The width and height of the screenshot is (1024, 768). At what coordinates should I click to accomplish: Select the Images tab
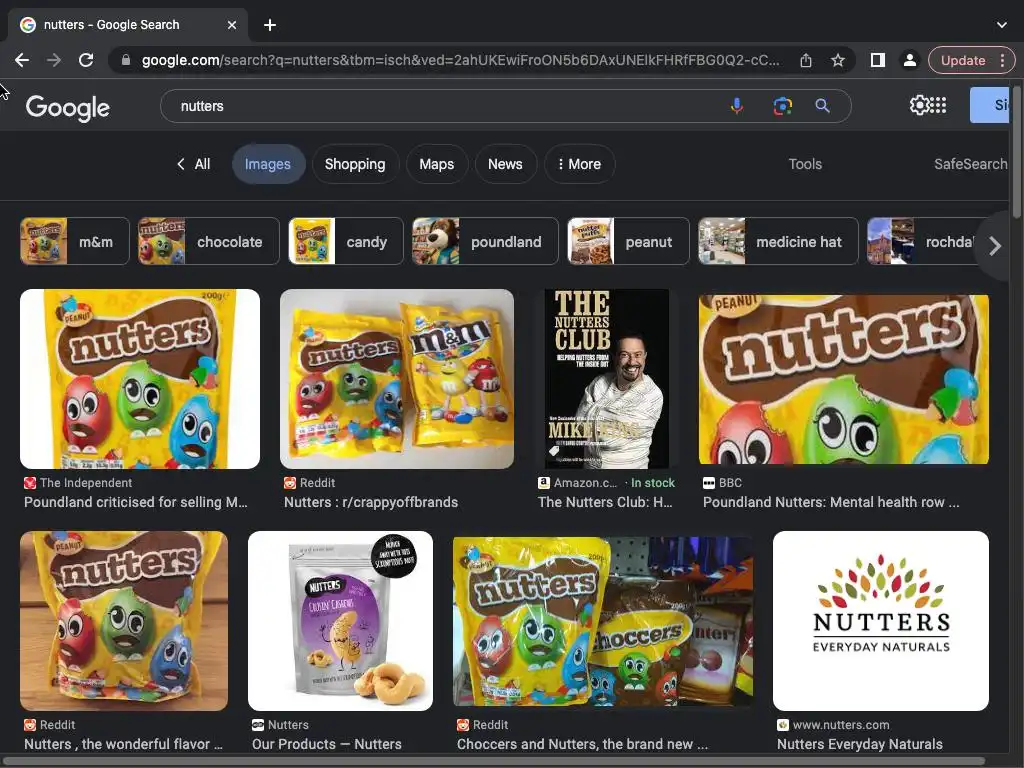tap(268, 164)
